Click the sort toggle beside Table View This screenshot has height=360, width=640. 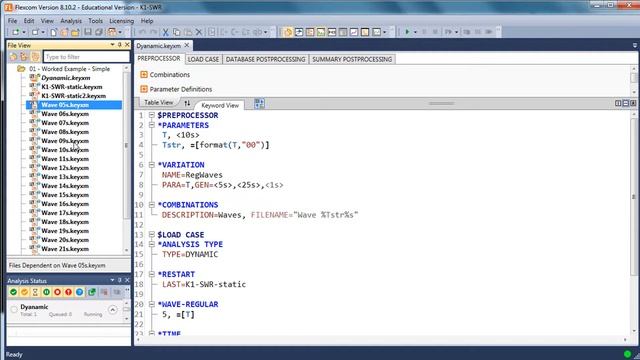pos(187,103)
